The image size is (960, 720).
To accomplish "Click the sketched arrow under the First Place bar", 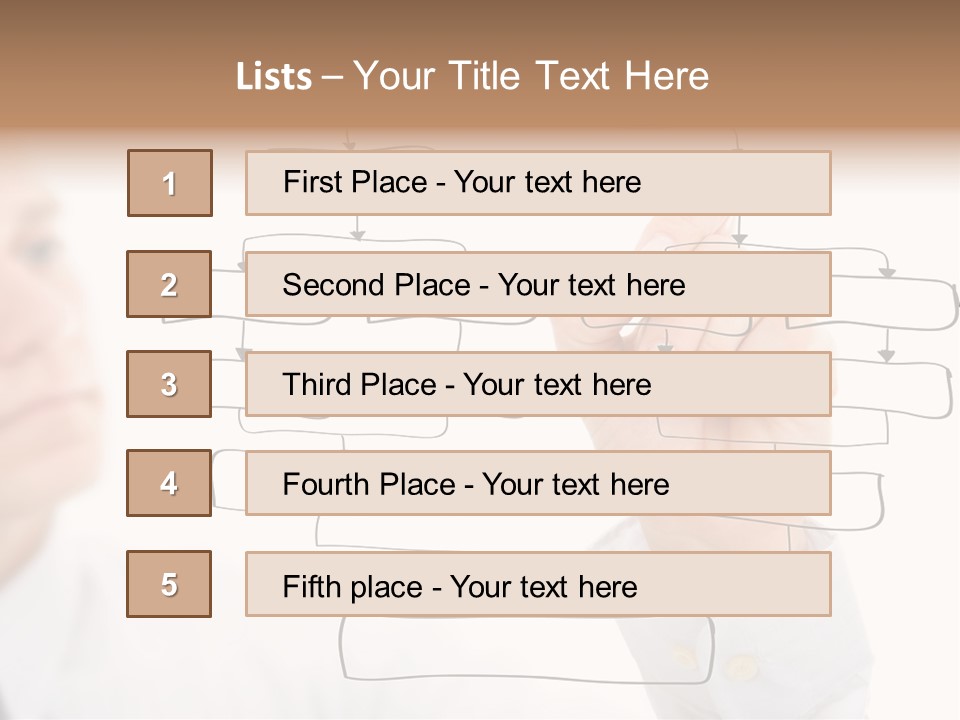I will (358, 229).
